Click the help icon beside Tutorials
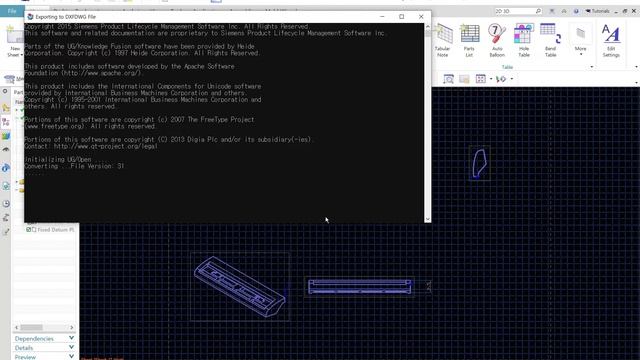Viewport: 640px width, 360px height. coord(576,11)
